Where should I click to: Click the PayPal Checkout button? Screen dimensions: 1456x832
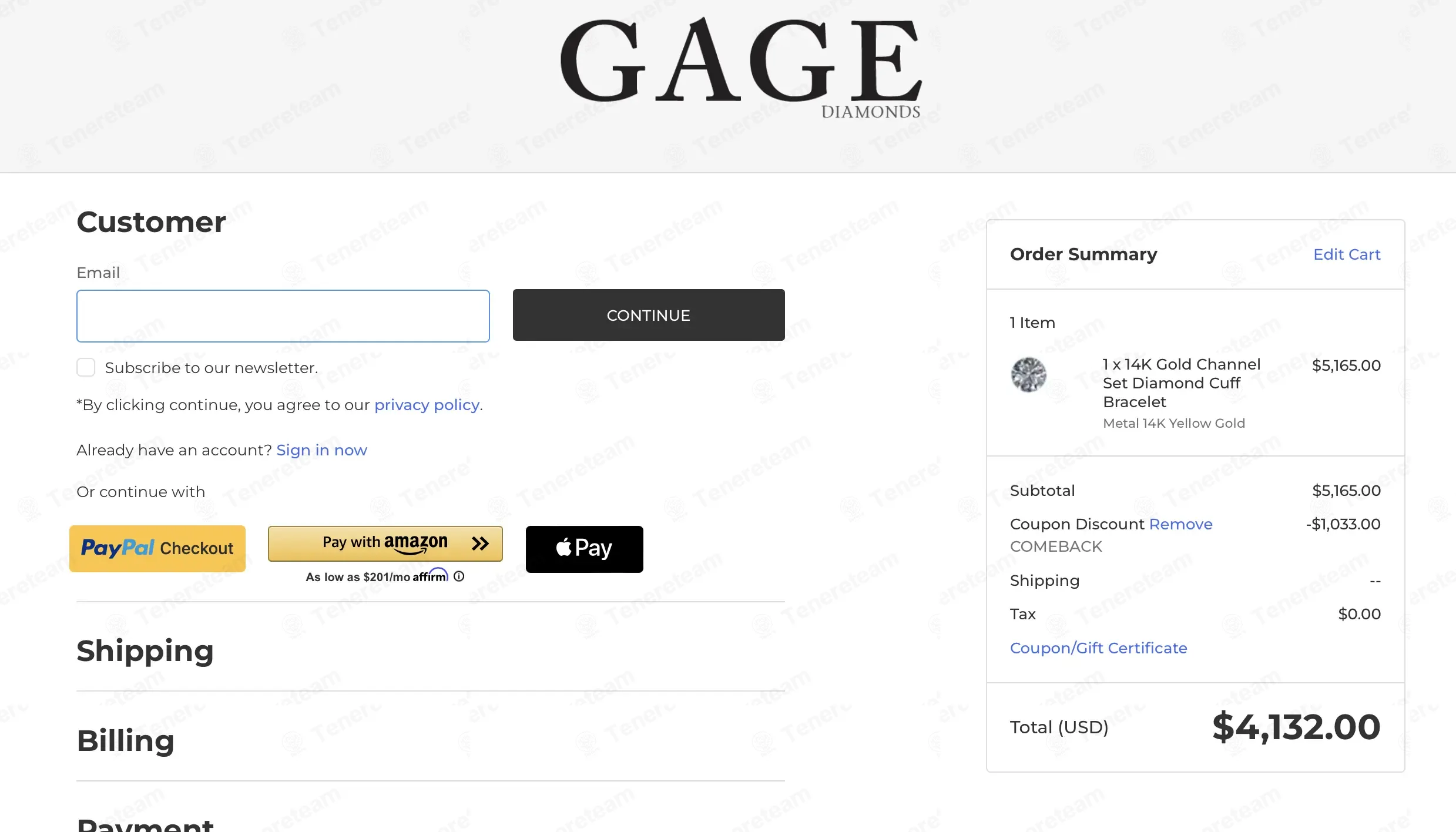pyautogui.click(x=157, y=549)
